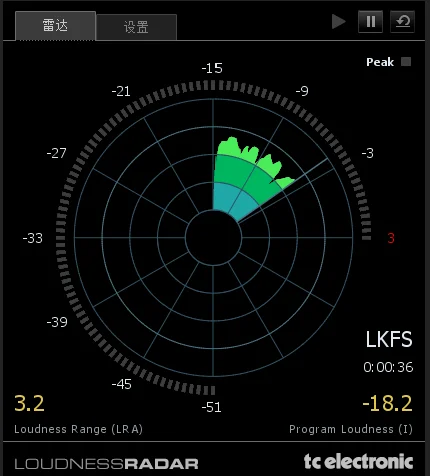Click the Loudness Range (LRA) label
430x476 pixels.
coord(79,429)
